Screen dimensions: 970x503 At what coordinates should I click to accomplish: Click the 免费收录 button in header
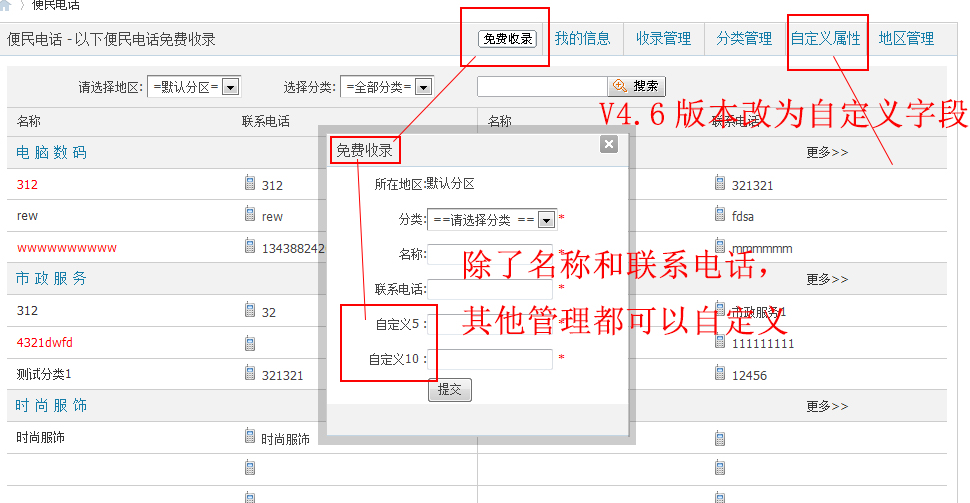[x=507, y=39]
